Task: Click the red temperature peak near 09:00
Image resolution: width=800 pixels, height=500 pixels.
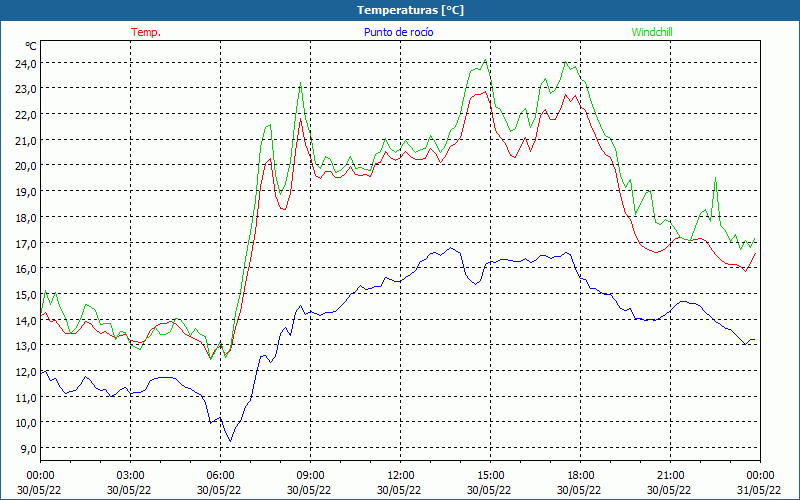Action: point(301,118)
